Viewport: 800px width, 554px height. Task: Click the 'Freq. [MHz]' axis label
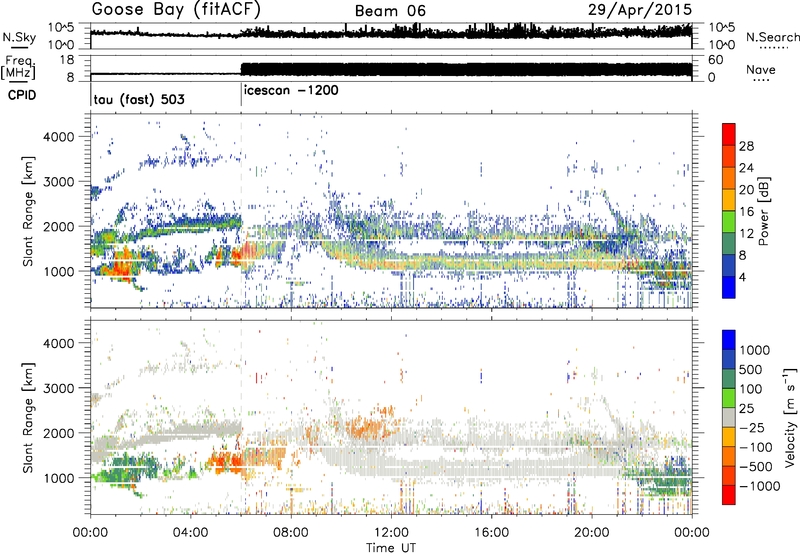point(19,68)
